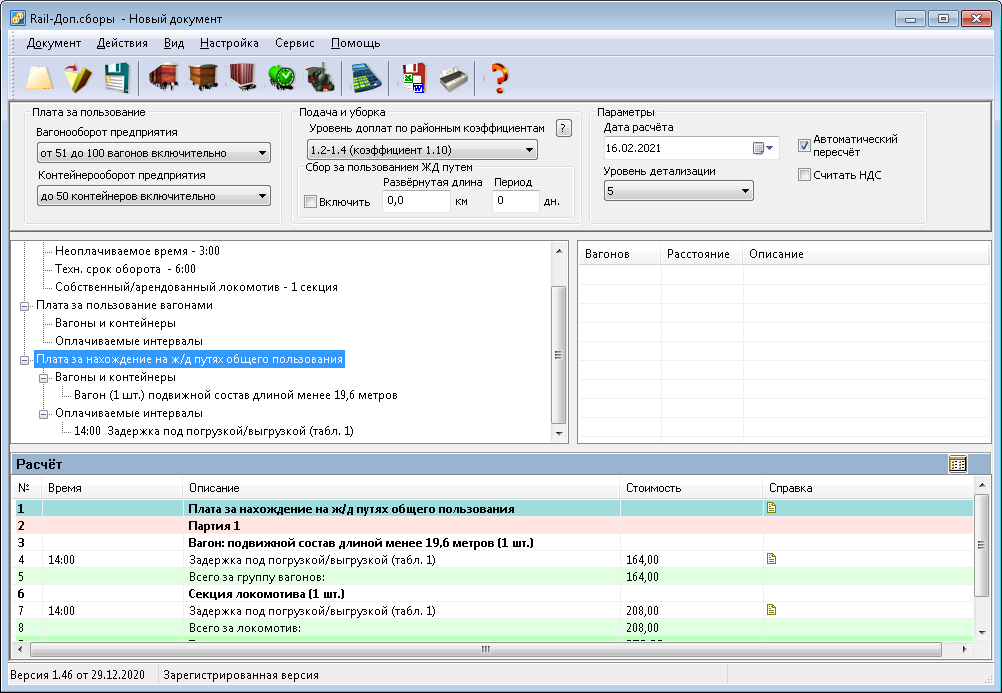Select the Неоплачиваемое время - 3:00 tree item
This screenshot has height=693, width=1002.
tap(137, 251)
